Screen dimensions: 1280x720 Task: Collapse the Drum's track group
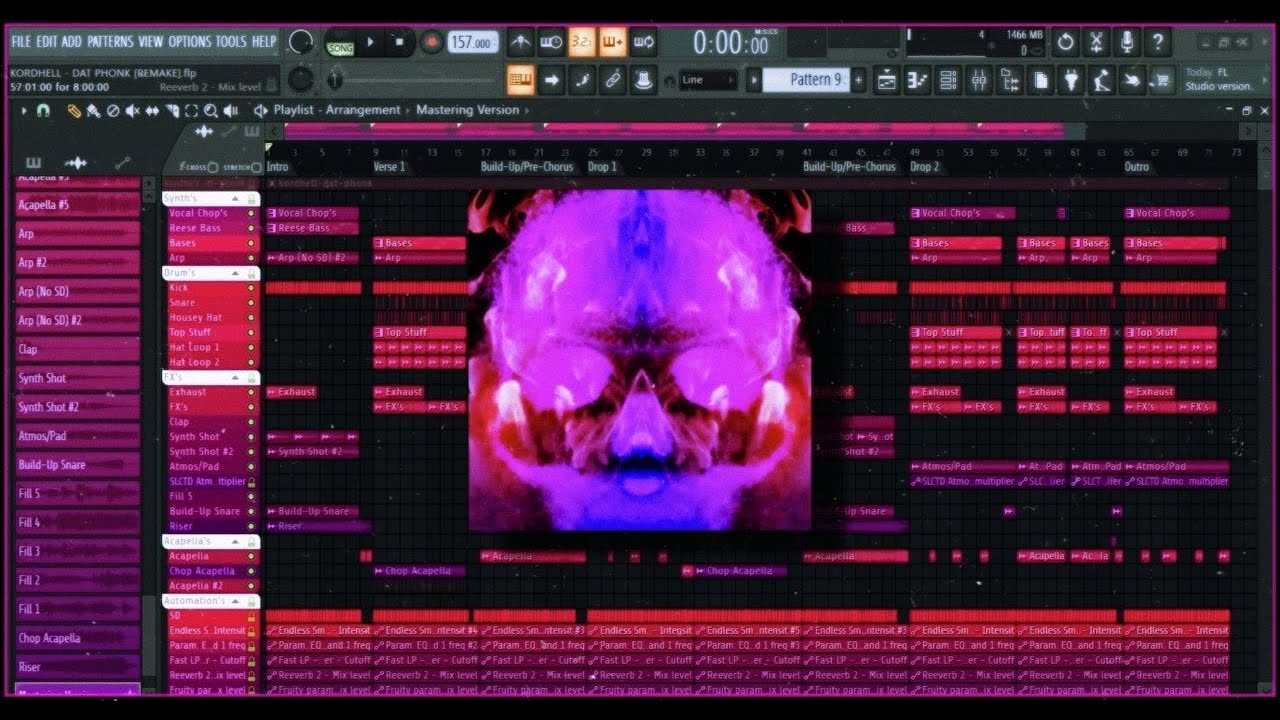pyautogui.click(x=237, y=273)
